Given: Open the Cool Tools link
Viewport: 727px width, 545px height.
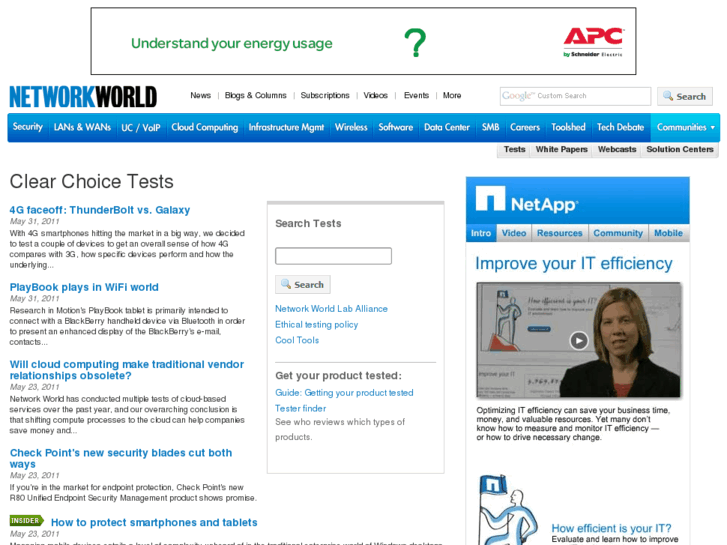Looking at the screenshot, I should point(297,340).
